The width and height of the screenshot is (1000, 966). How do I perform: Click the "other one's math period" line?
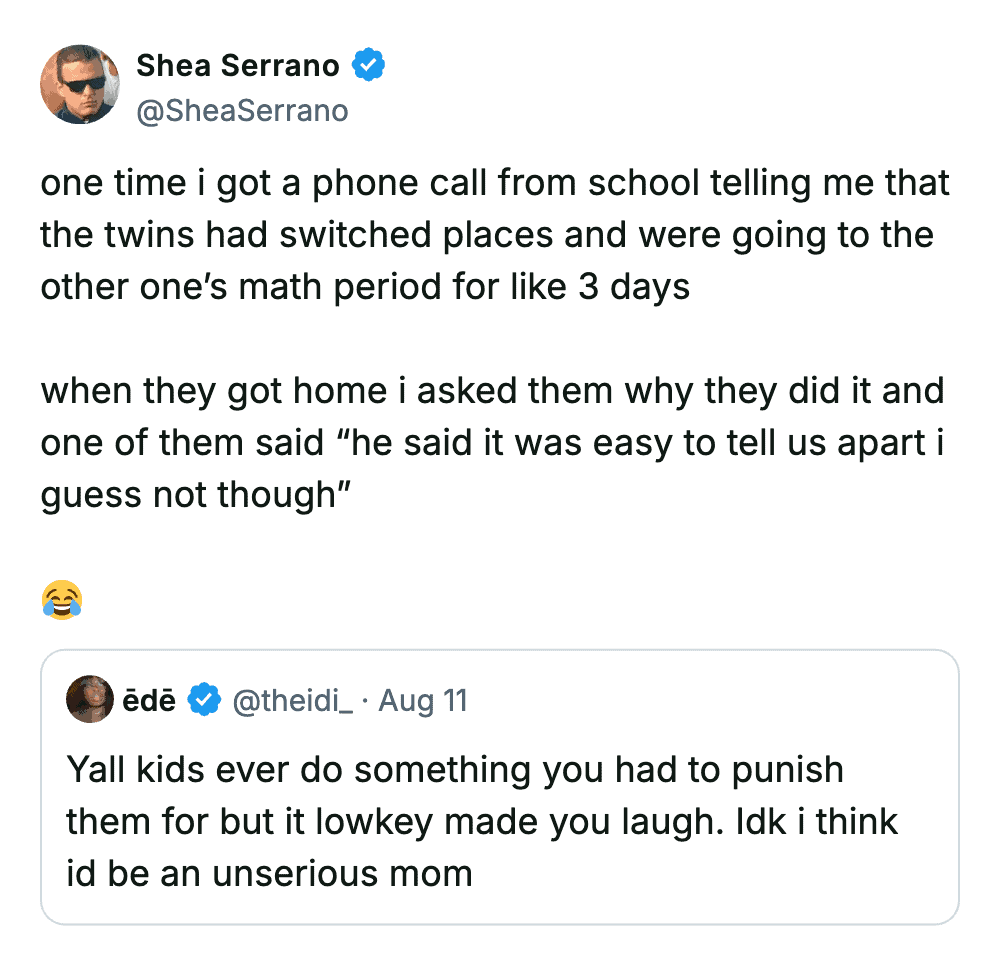tap(365, 288)
